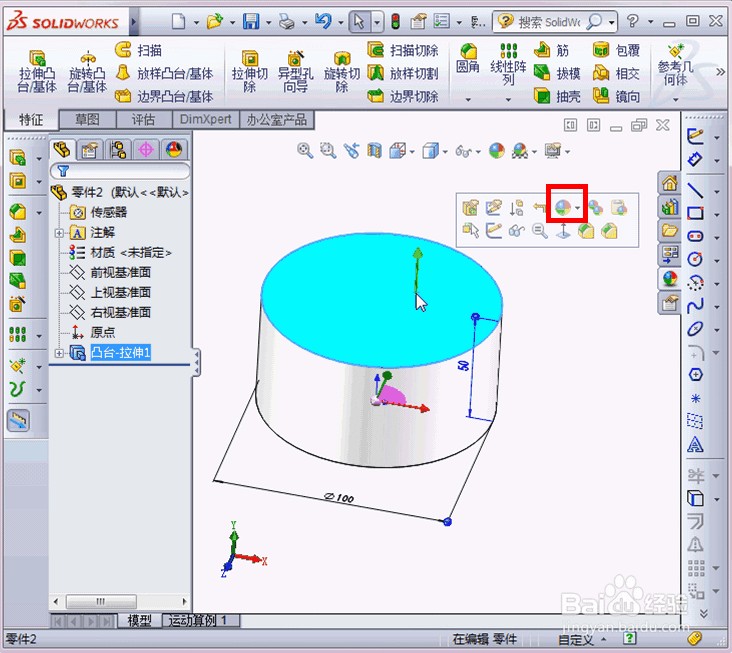This screenshot has height=653, width=732.
Task: Switch to the DimXpert tab
Action: [205, 120]
